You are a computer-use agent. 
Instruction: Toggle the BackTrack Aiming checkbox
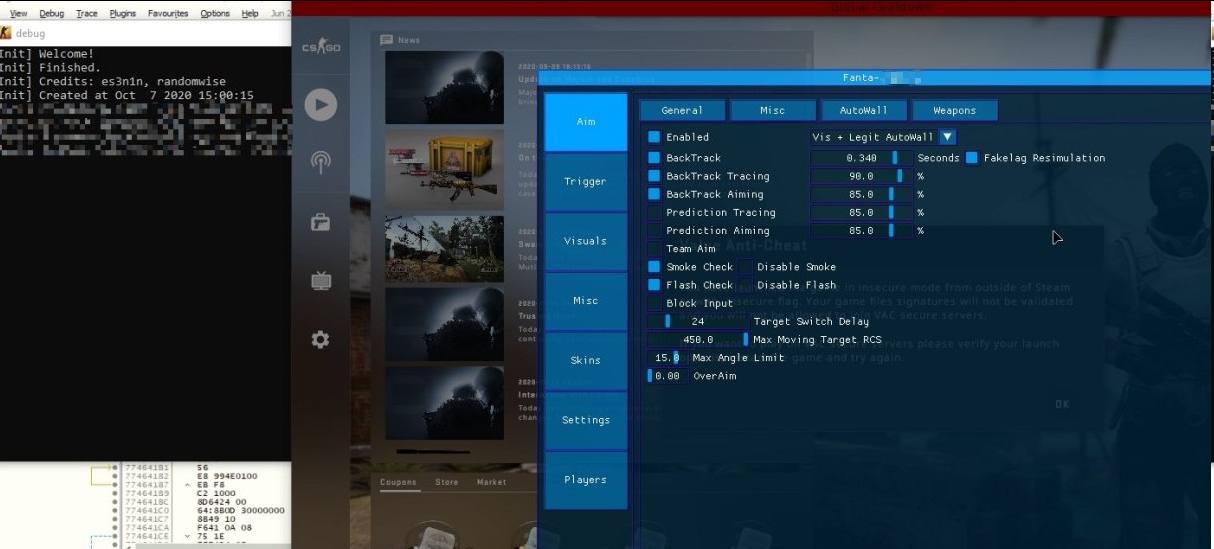(x=654, y=194)
